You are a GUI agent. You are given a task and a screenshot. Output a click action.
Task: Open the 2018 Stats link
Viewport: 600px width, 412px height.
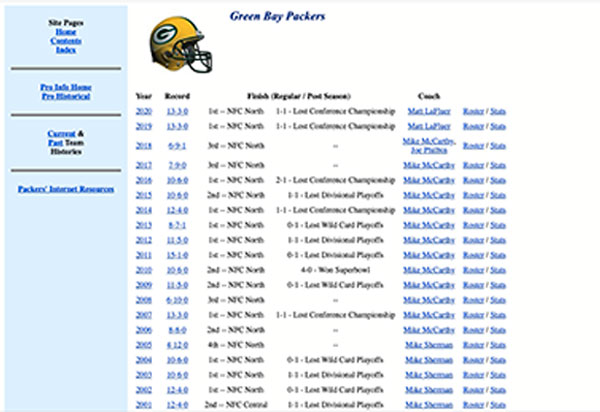point(498,146)
